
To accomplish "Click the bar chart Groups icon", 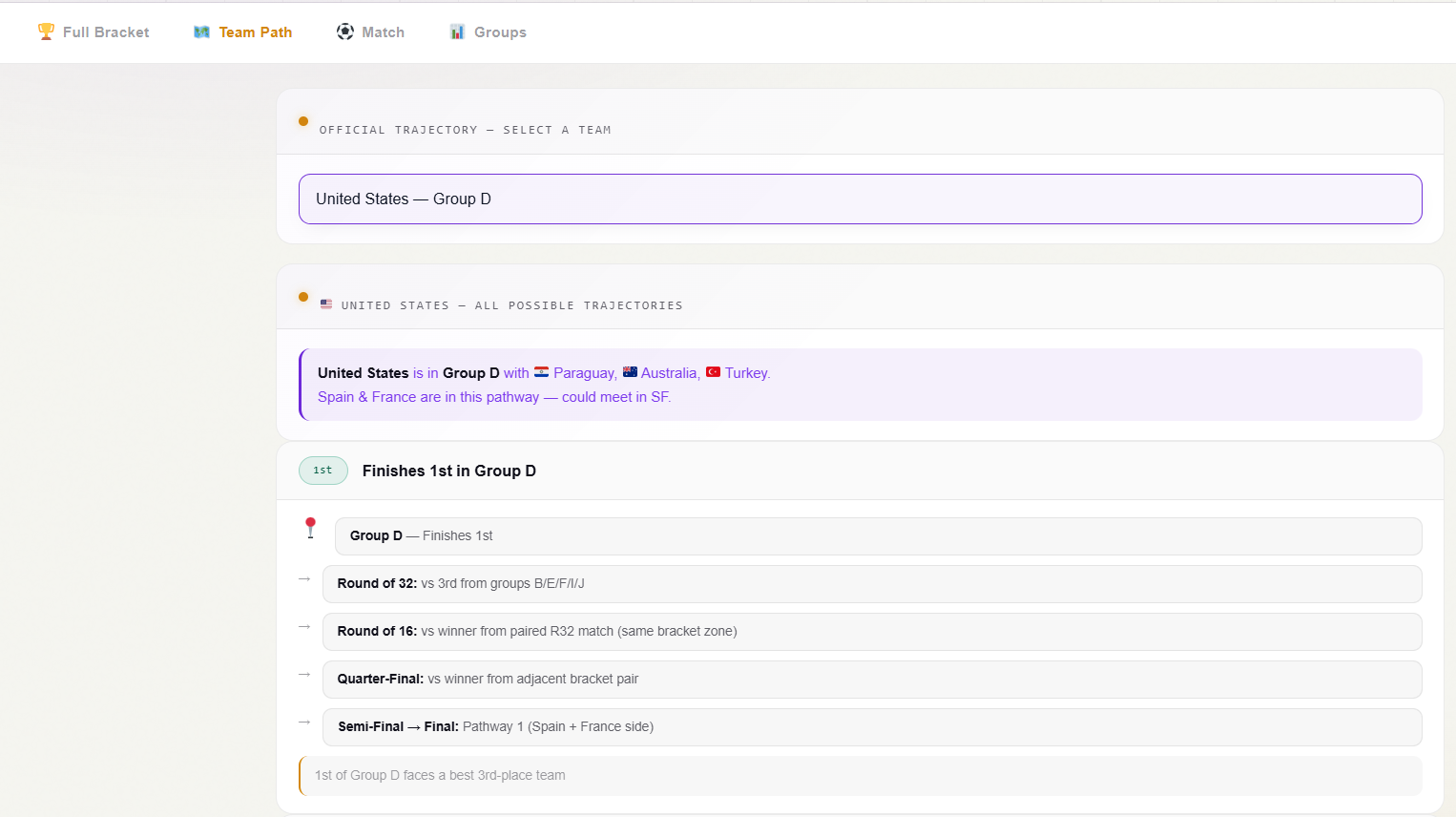I will pyautogui.click(x=458, y=31).
